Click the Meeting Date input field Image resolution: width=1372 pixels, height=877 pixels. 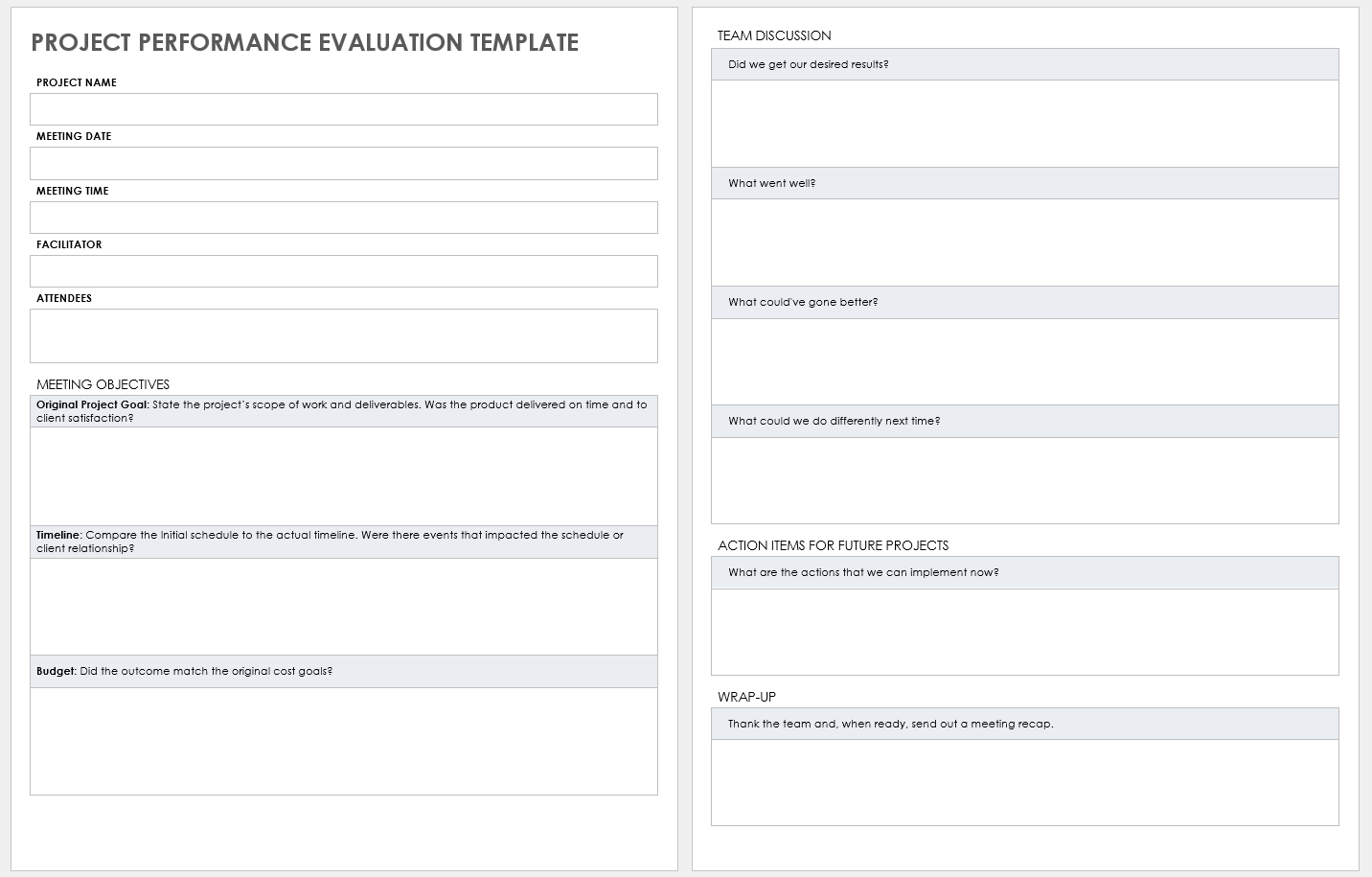click(x=343, y=163)
